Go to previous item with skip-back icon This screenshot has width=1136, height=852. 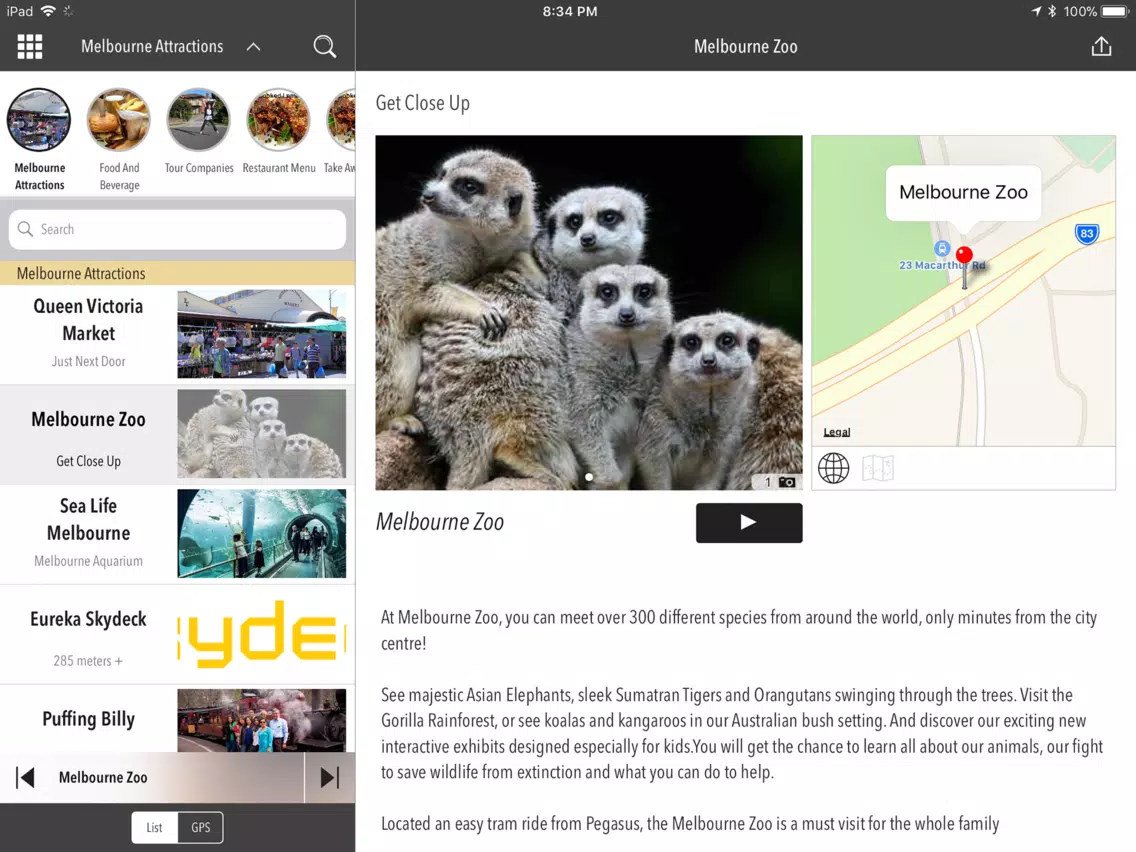[x=25, y=777]
